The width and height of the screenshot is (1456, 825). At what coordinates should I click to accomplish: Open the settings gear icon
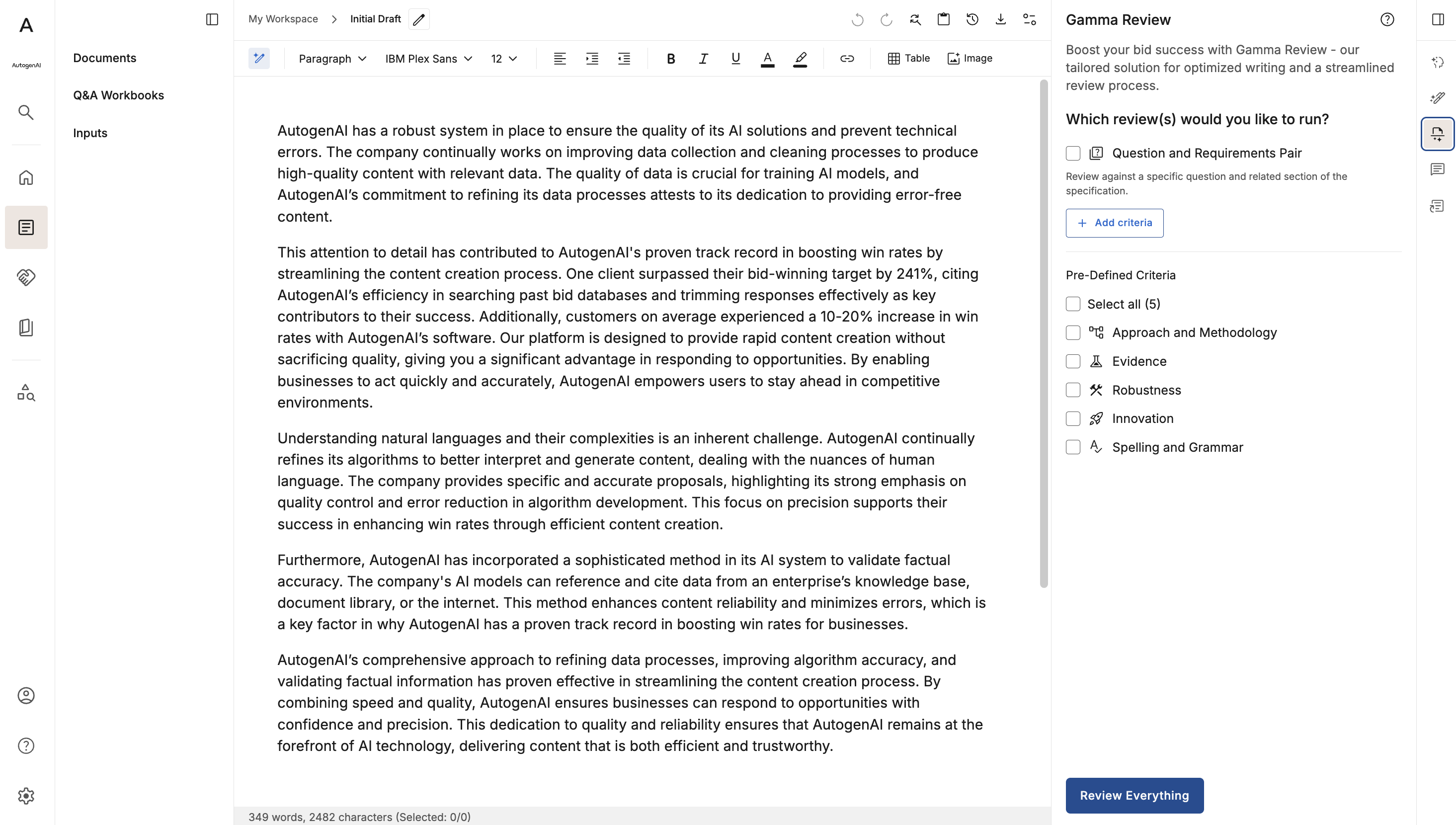click(x=26, y=796)
